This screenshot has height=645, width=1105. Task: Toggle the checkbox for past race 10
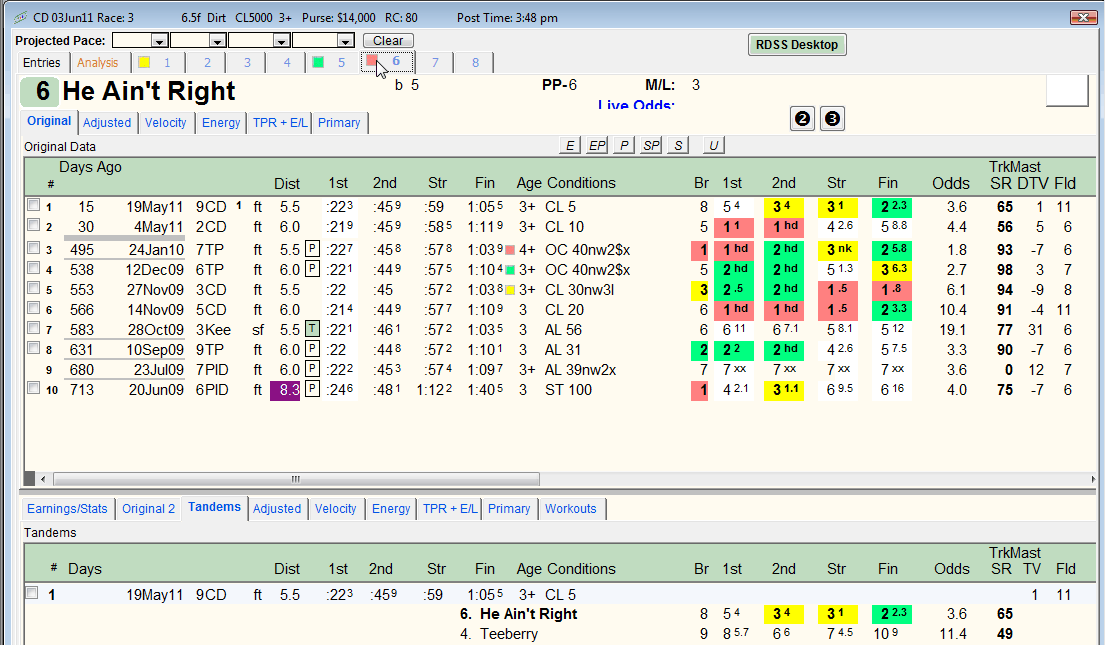pos(33,388)
